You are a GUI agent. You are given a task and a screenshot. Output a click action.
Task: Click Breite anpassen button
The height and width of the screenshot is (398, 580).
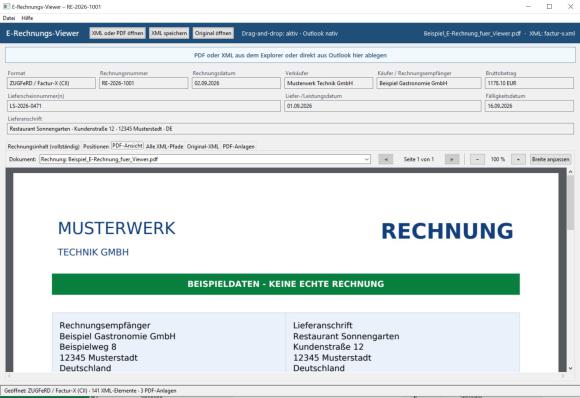(550, 159)
